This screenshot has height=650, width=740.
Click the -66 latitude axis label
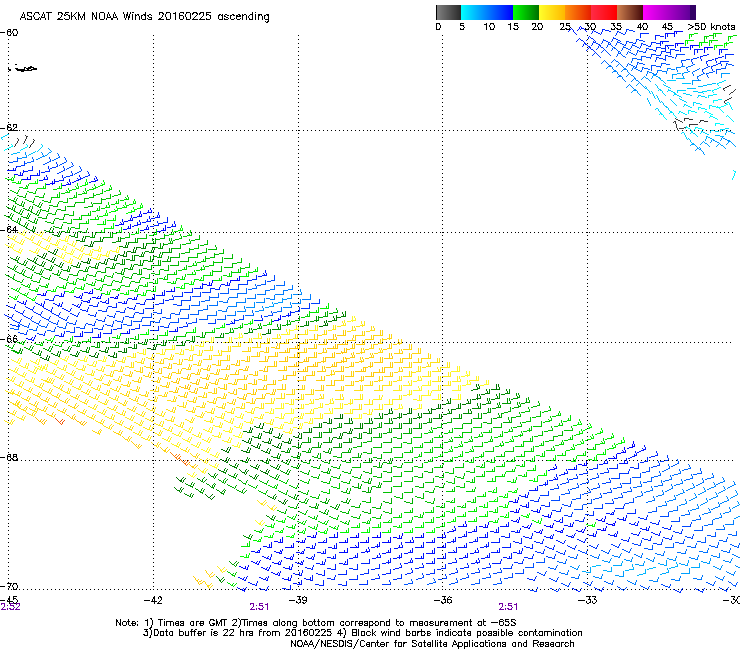[x=9, y=339]
